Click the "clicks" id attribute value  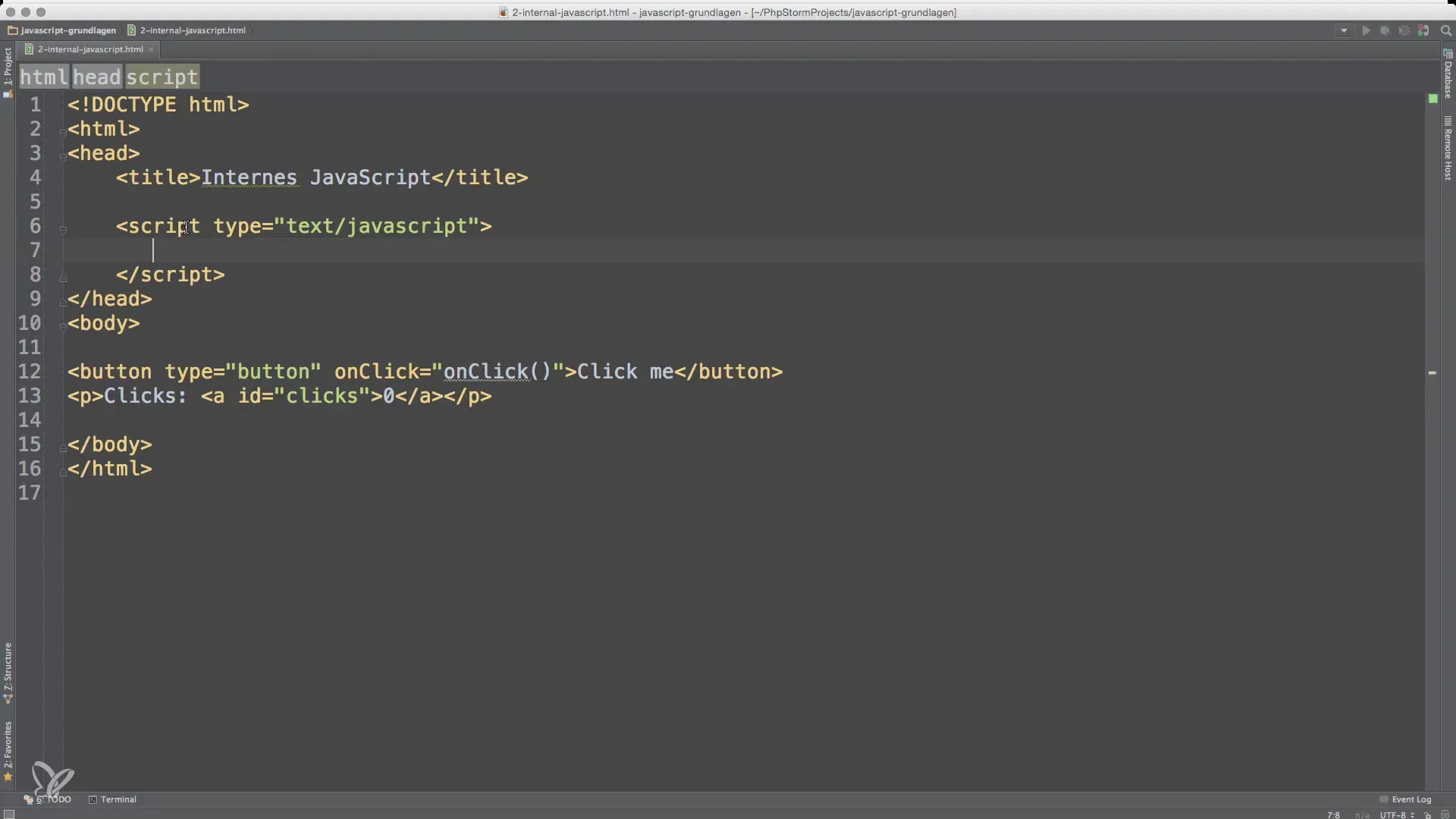[x=322, y=396]
